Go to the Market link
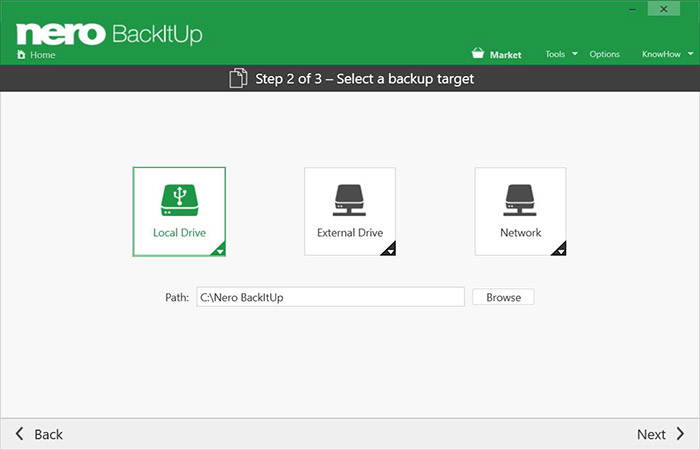The image size is (700, 450). click(505, 54)
